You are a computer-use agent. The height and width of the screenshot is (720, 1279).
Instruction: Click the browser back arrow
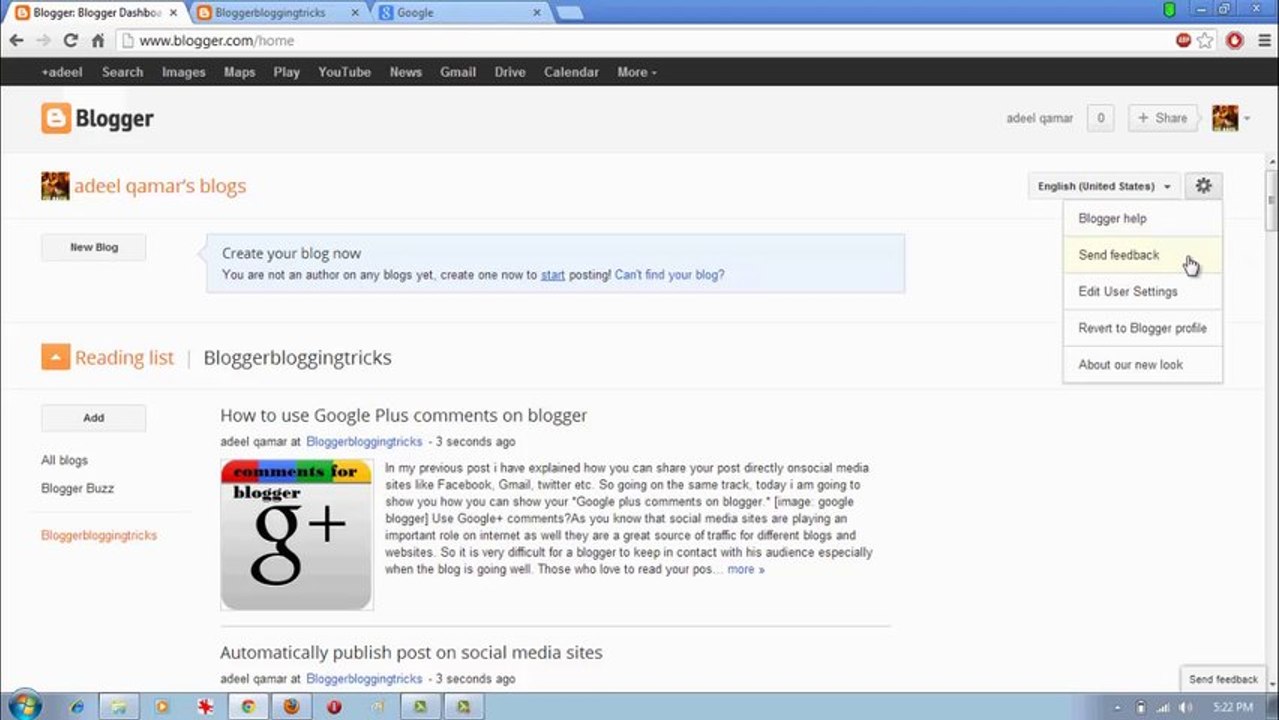point(16,41)
